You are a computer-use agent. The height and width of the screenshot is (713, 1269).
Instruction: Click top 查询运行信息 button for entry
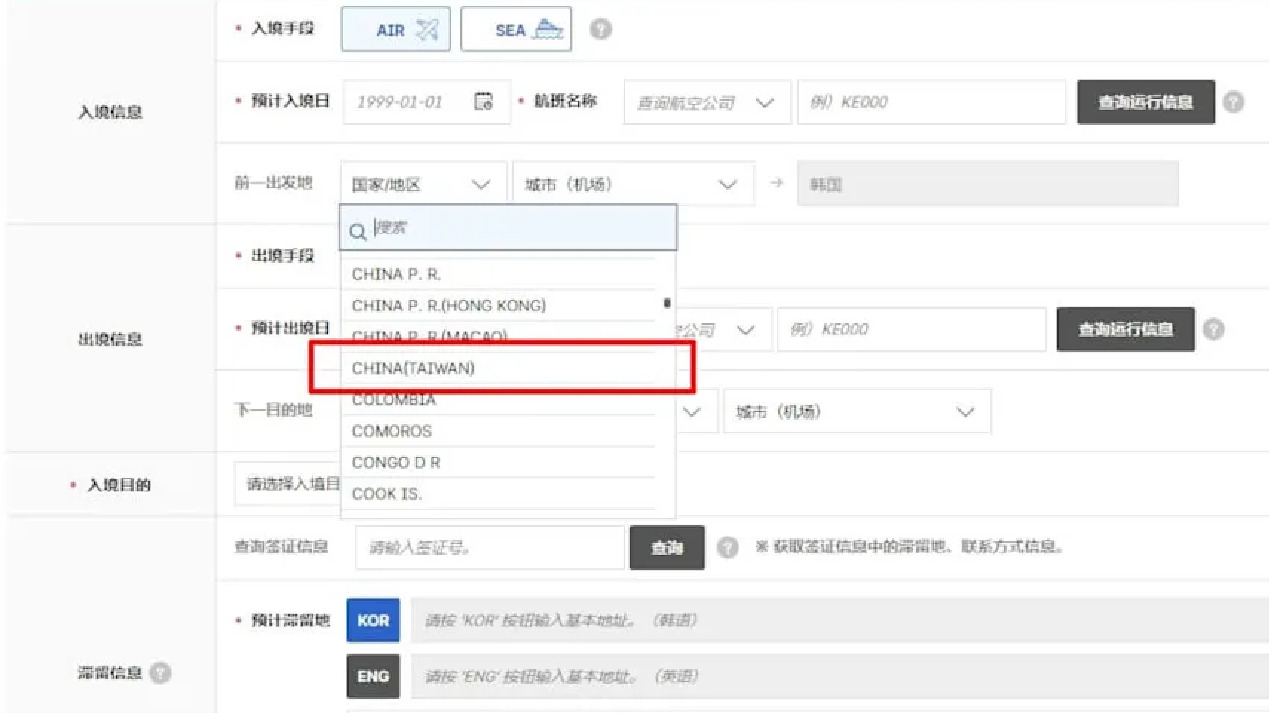coord(1145,102)
